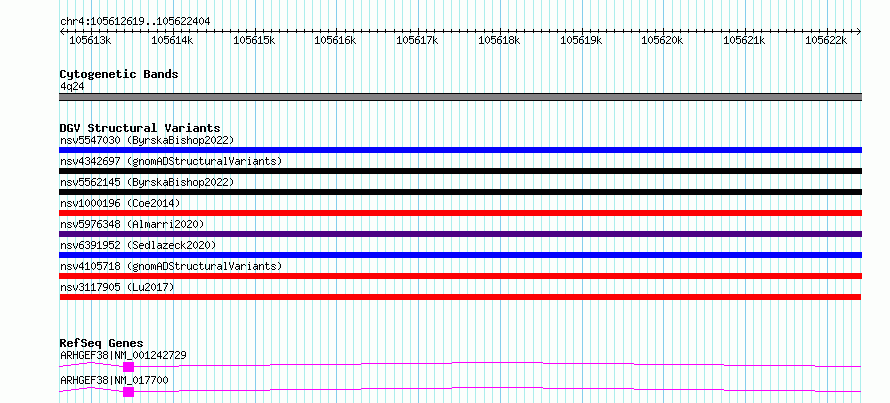
Task: Click the 4q24 band label
Action: [72, 86]
